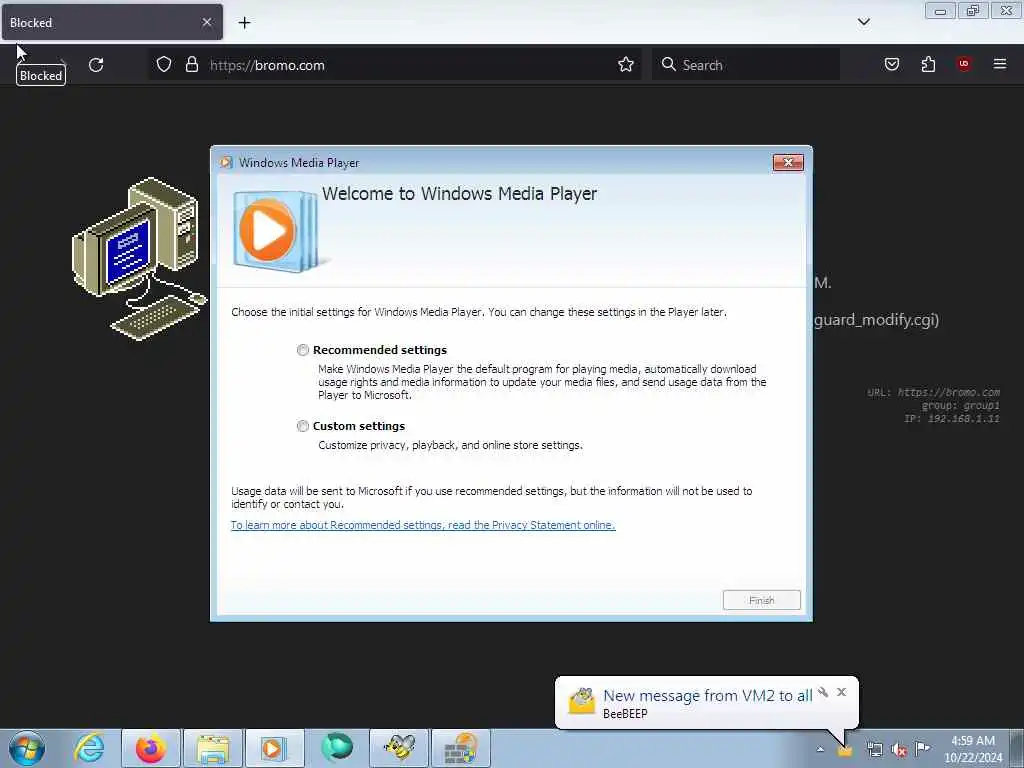This screenshot has width=1024, height=768.
Task: Open the New message from VM2 notification
Action: 707,696
